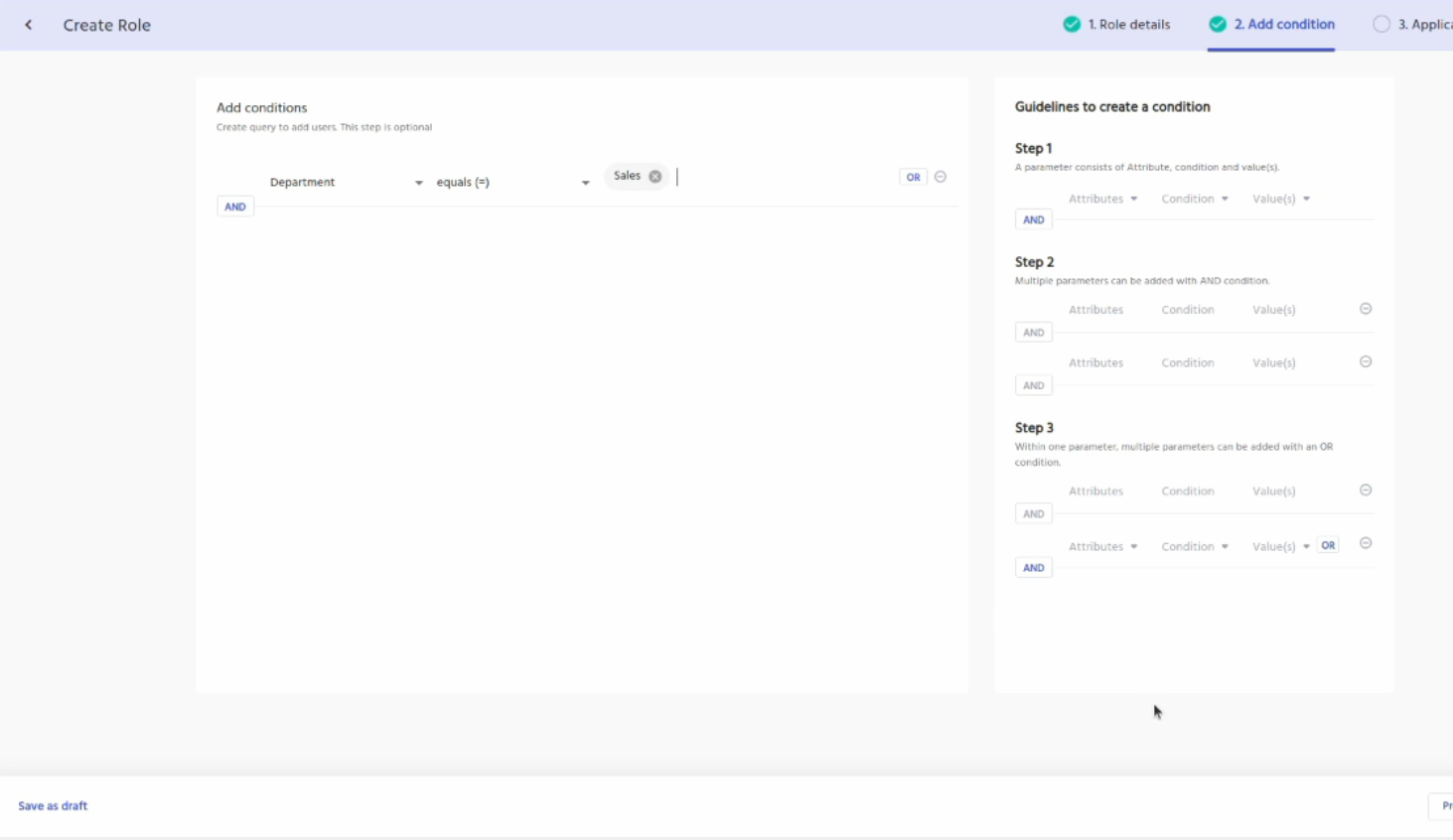This screenshot has width=1453, height=840.
Task: Toggle the OR button in Step 3 guideline
Action: (1328, 545)
